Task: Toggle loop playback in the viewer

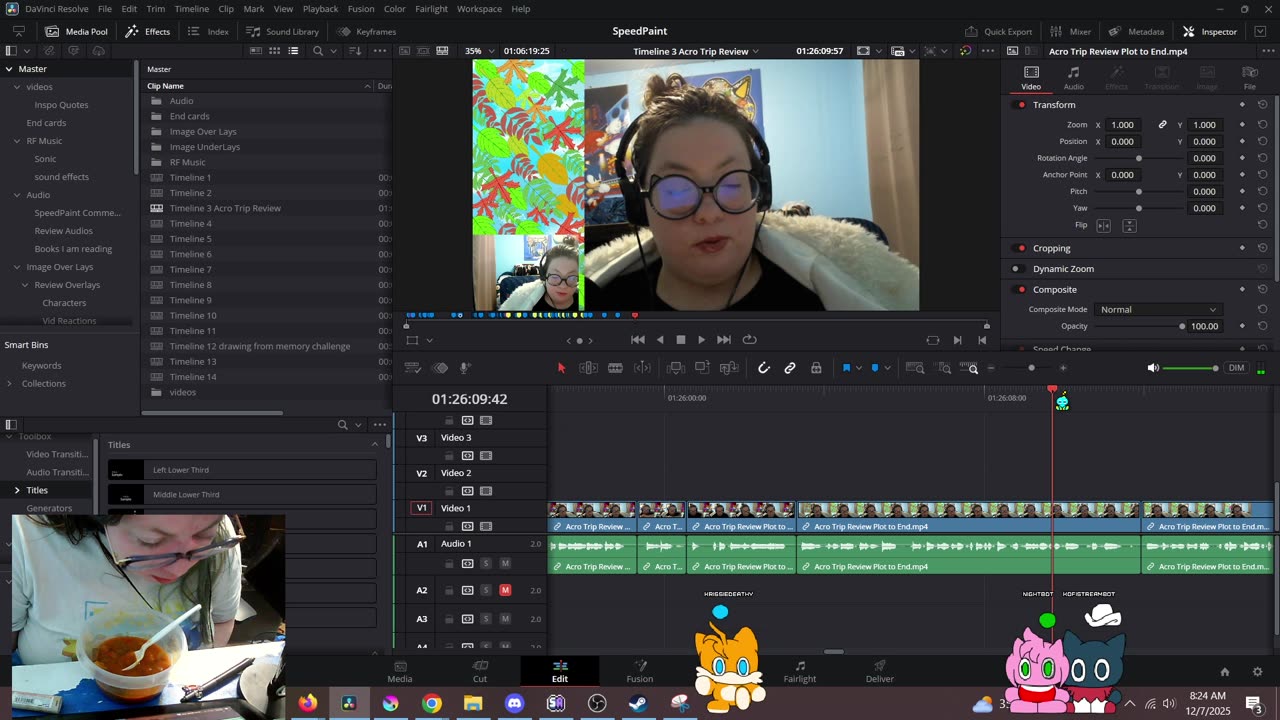Action: pos(749,340)
